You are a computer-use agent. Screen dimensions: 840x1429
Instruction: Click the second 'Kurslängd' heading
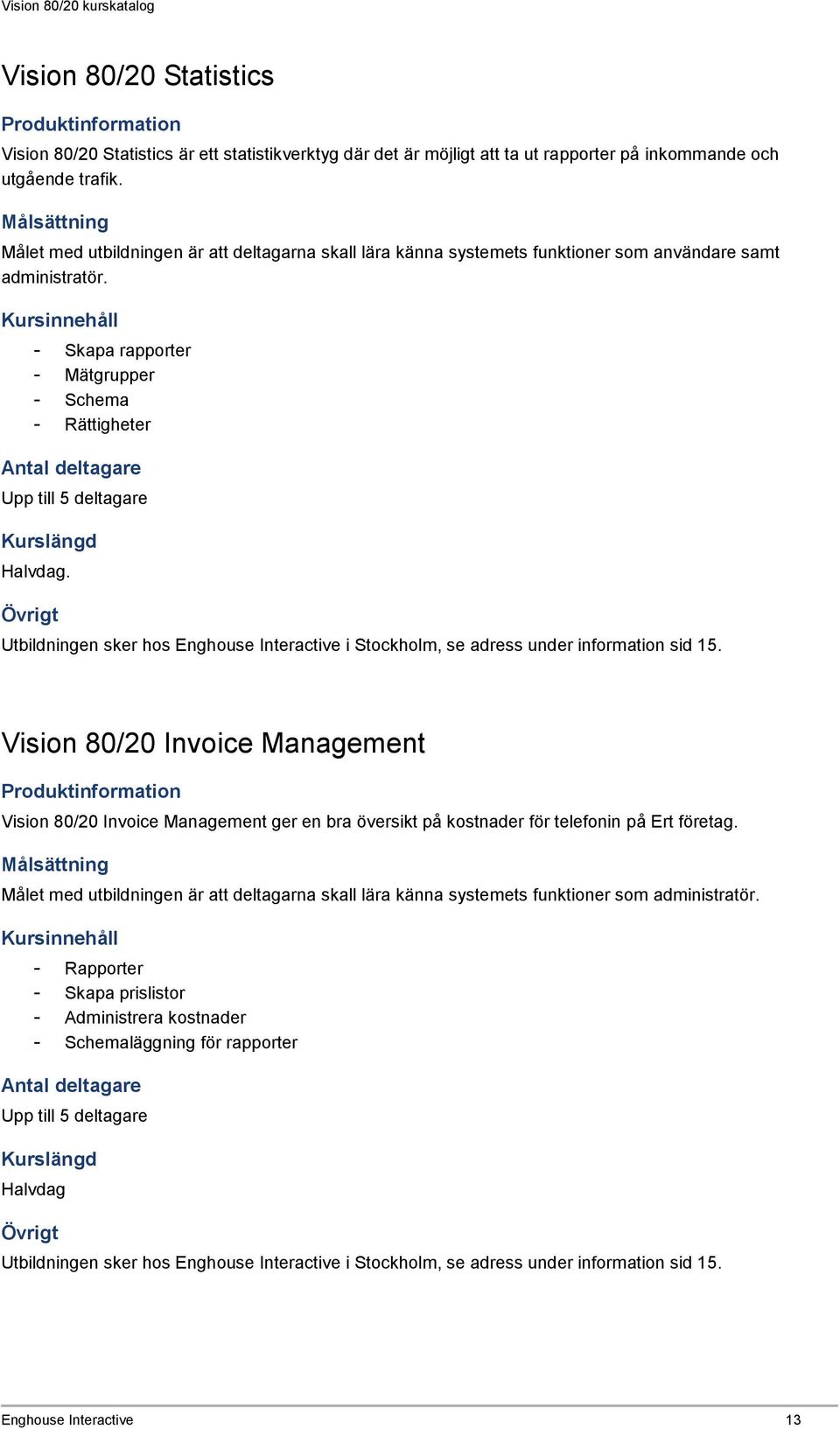(49, 1159)
